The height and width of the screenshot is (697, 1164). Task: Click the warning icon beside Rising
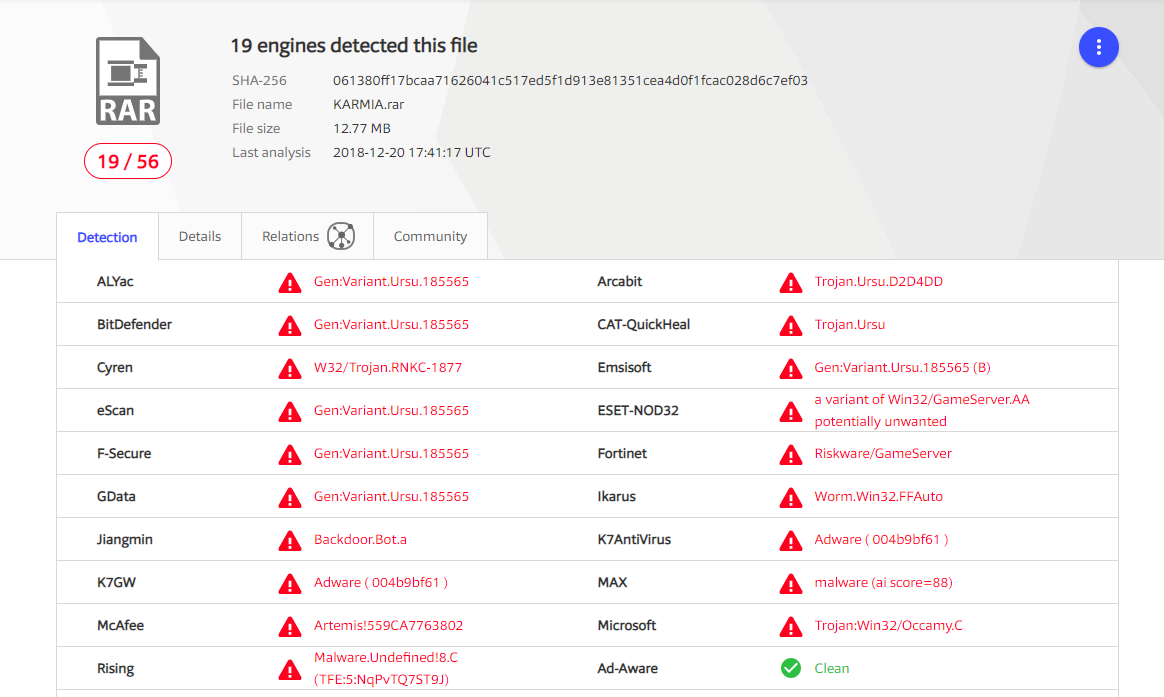290,670
